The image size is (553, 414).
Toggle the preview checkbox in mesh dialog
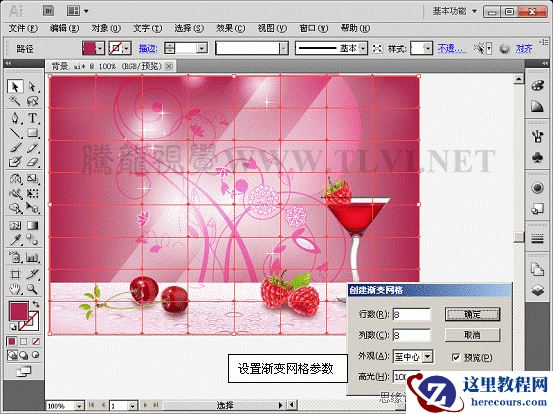tap(456, 357)
